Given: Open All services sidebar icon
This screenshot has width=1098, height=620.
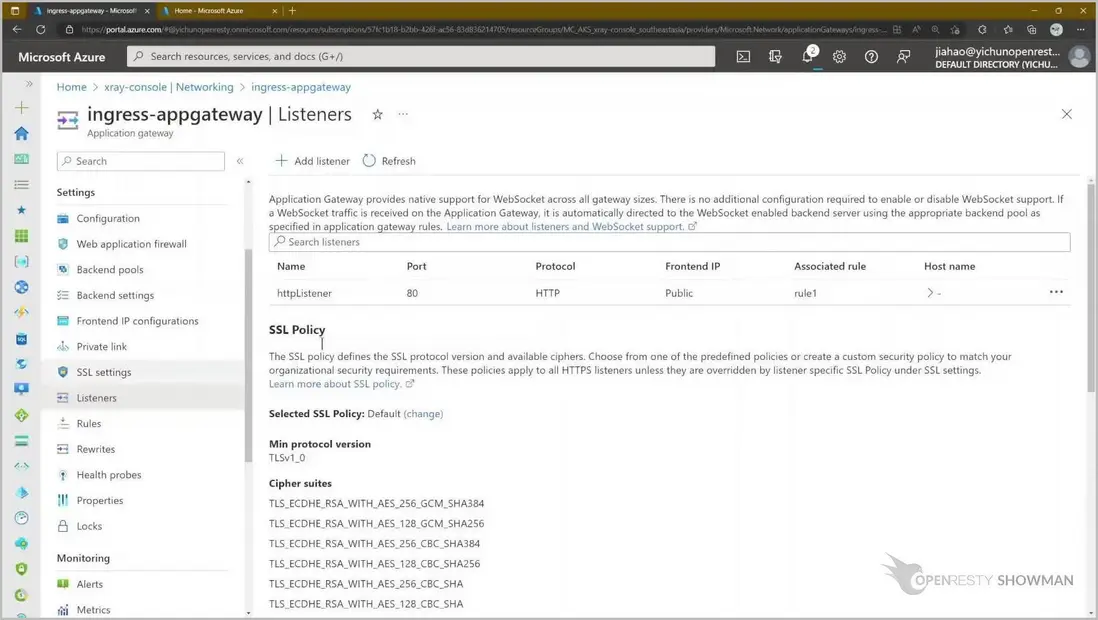Looking at the screenshot, I should [22, 184].
